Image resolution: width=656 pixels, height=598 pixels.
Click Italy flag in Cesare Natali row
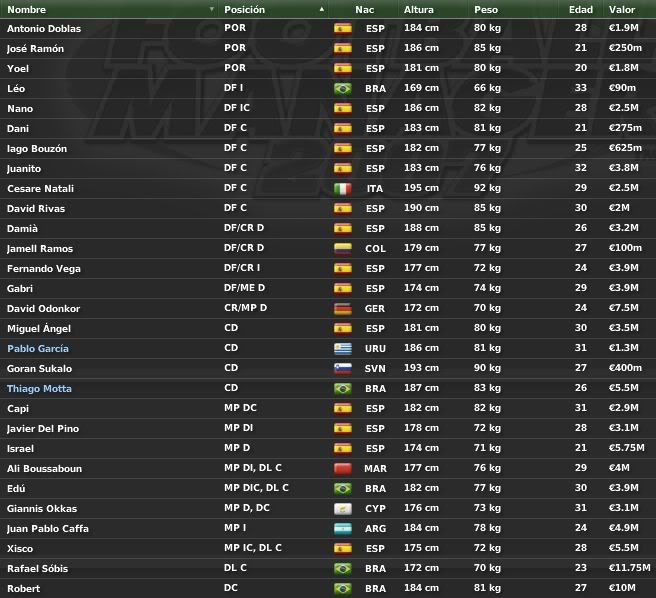[x=343, y=188]
